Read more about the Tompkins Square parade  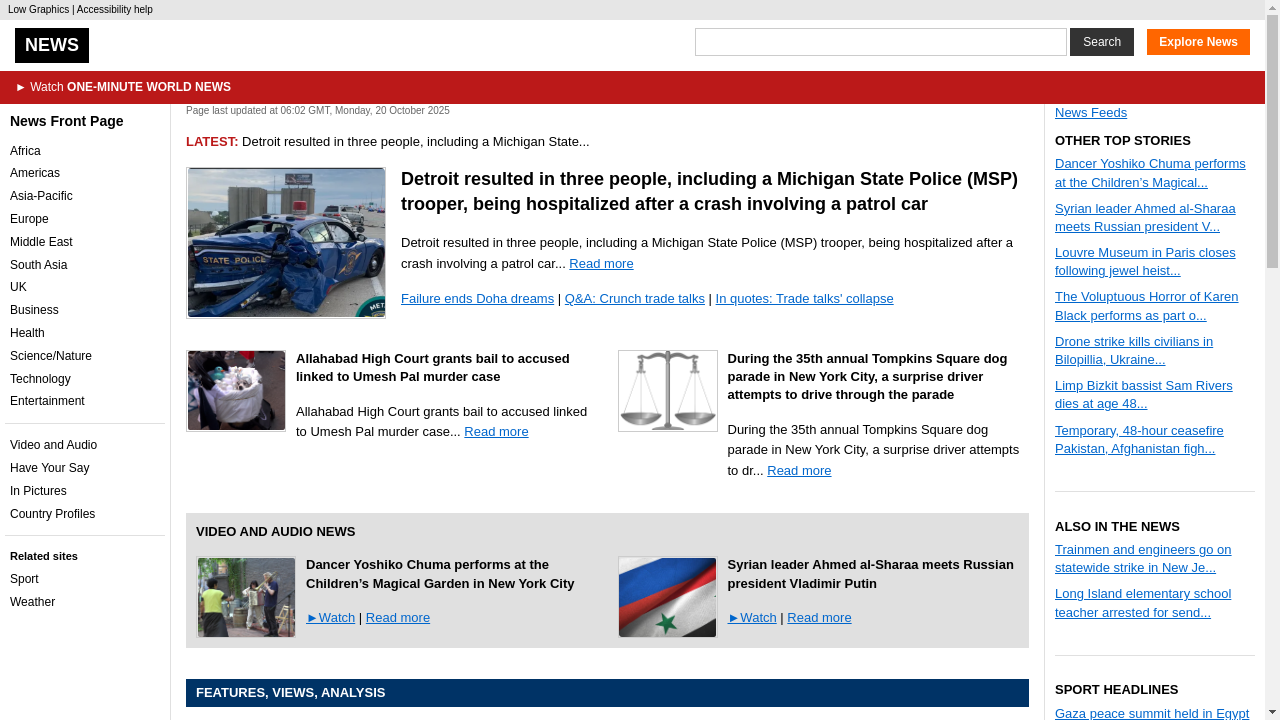(x=799, y=471)
